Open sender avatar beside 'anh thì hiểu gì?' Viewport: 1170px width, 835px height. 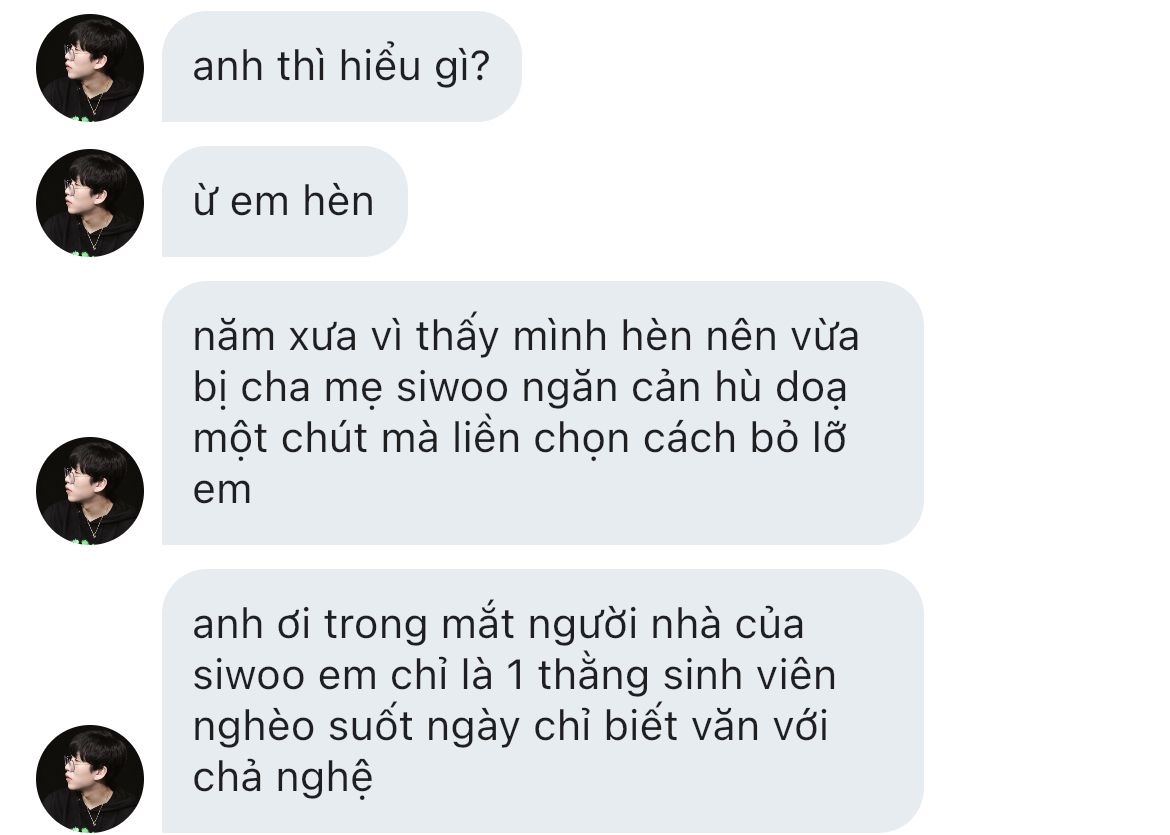coord(90,67)
